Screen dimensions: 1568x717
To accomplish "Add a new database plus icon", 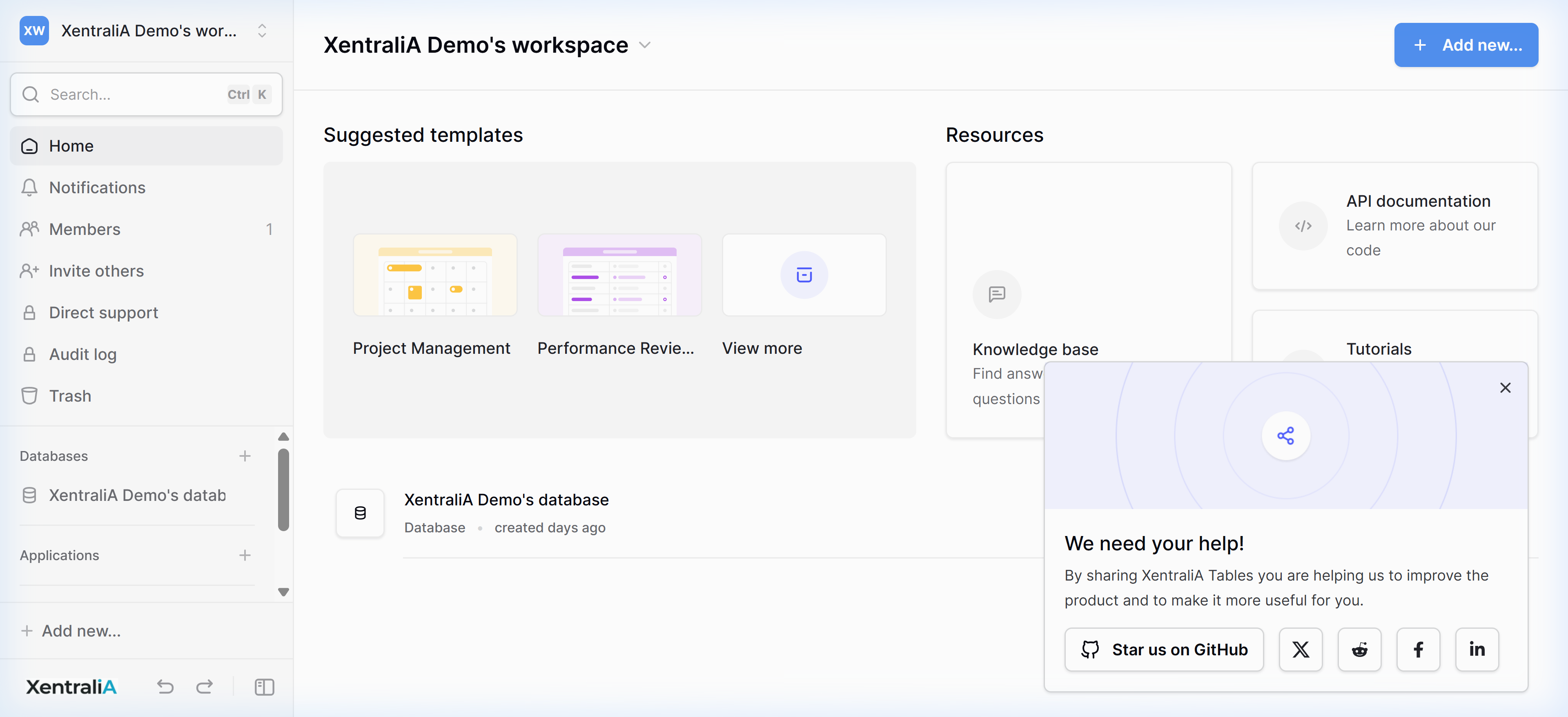I will coord(245,456).
